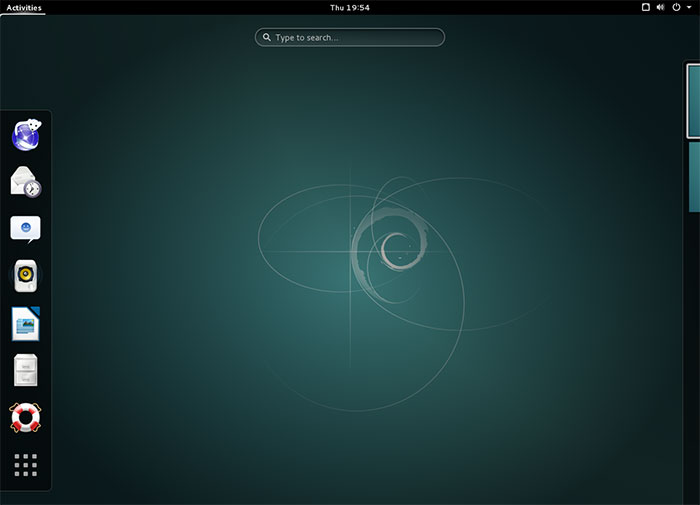Open the Web browser from the dock
This screenshot has width=700, height=505.
[26, 135]
